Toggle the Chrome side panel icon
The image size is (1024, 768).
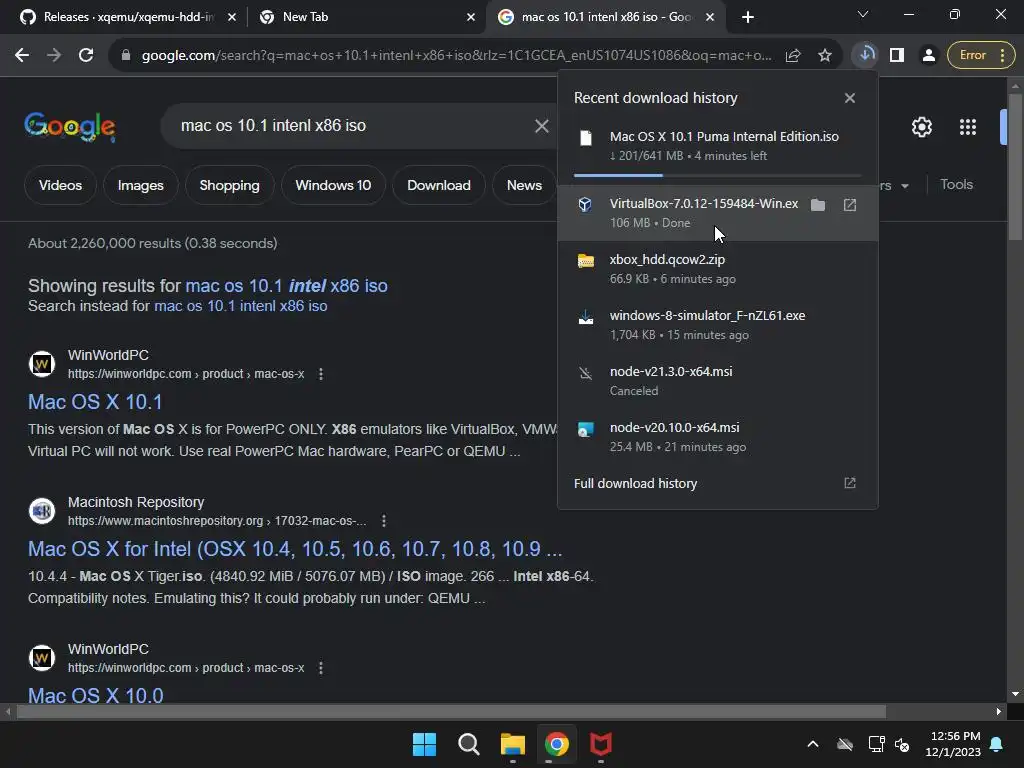[897, 56]
